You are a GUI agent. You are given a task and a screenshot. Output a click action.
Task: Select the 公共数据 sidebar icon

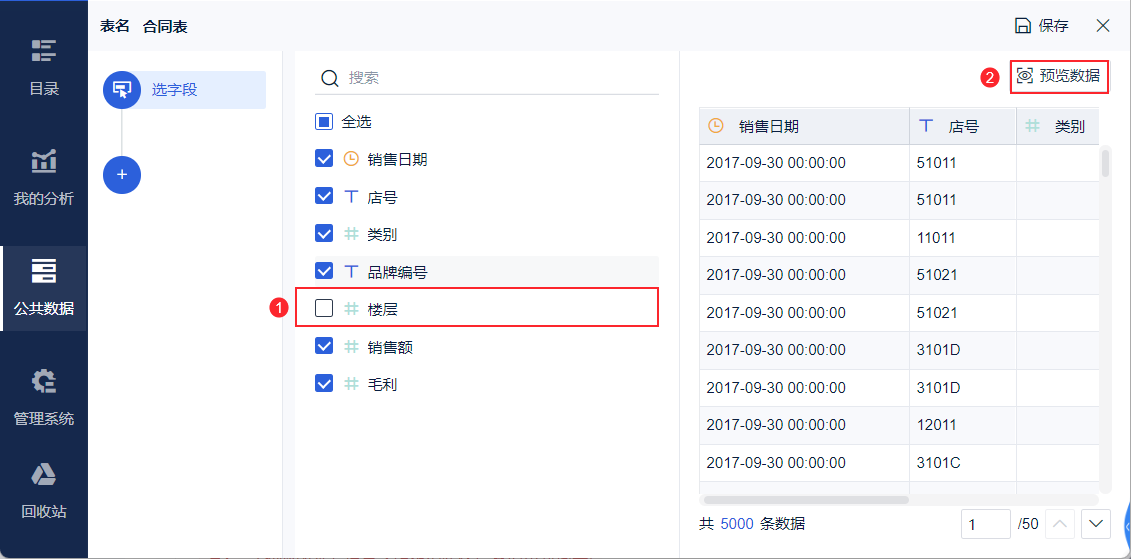tap(43, 271)
